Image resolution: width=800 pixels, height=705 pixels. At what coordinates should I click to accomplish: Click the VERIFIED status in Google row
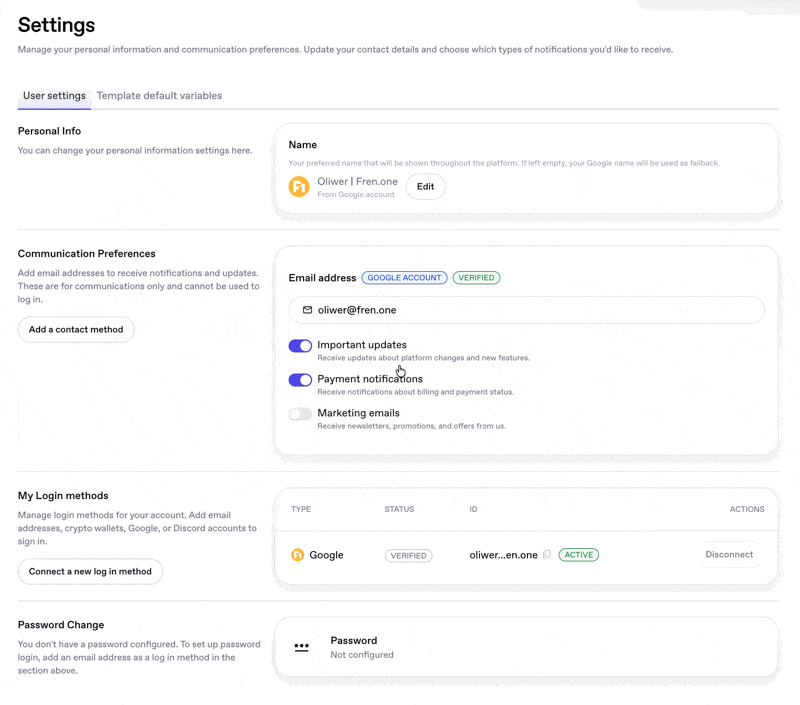(x=409, y=556)
